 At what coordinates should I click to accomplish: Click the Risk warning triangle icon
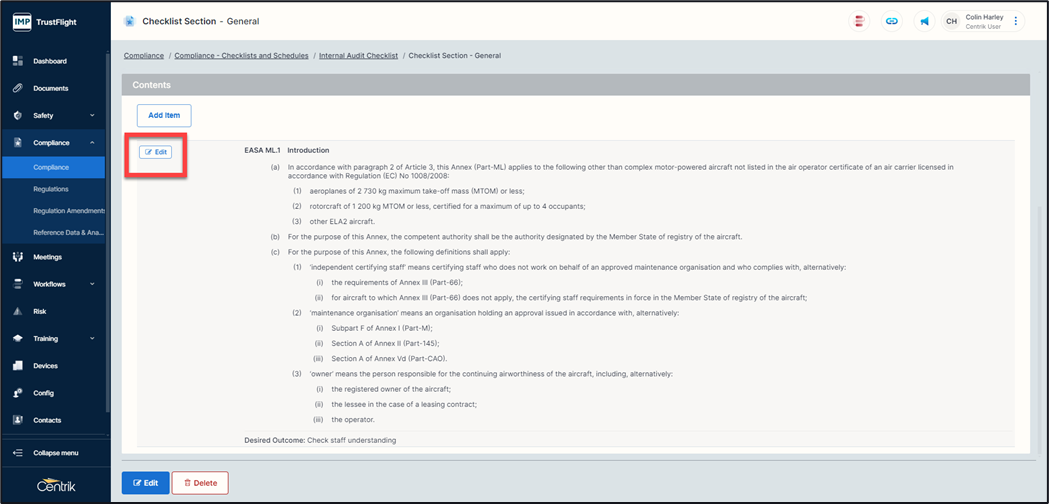click(18, 311)
